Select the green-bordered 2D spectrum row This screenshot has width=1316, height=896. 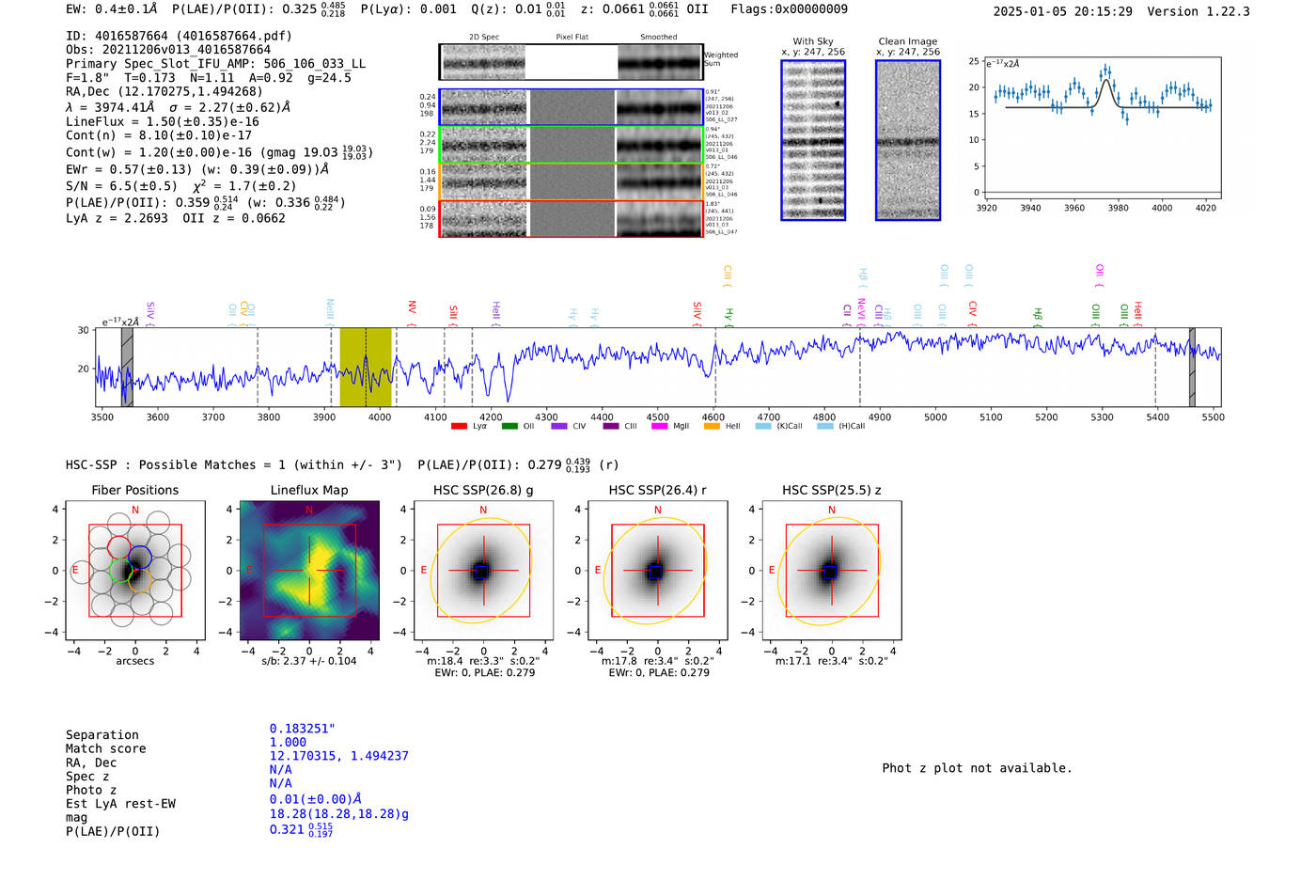[571, 145]
